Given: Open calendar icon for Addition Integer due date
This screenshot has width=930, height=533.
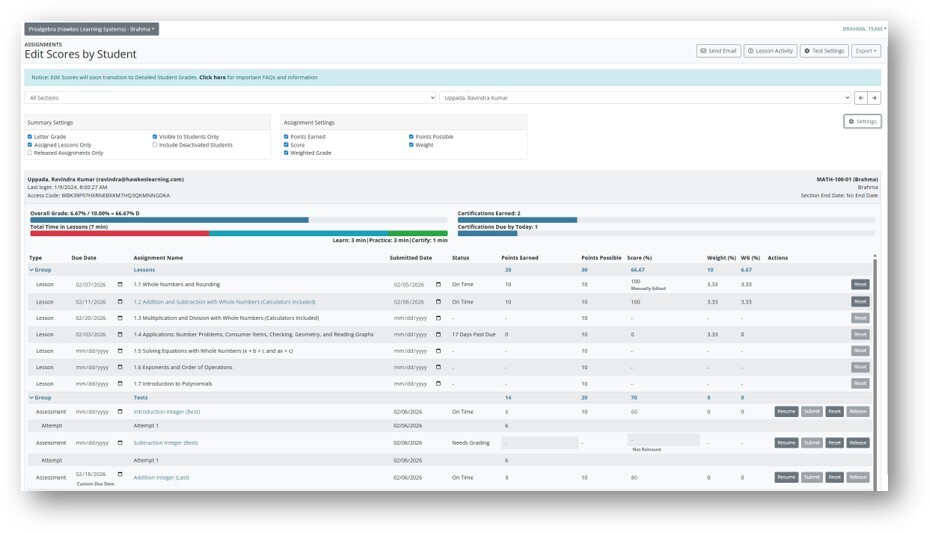Looking at the screenshot, I should click(x=121, y=474).
